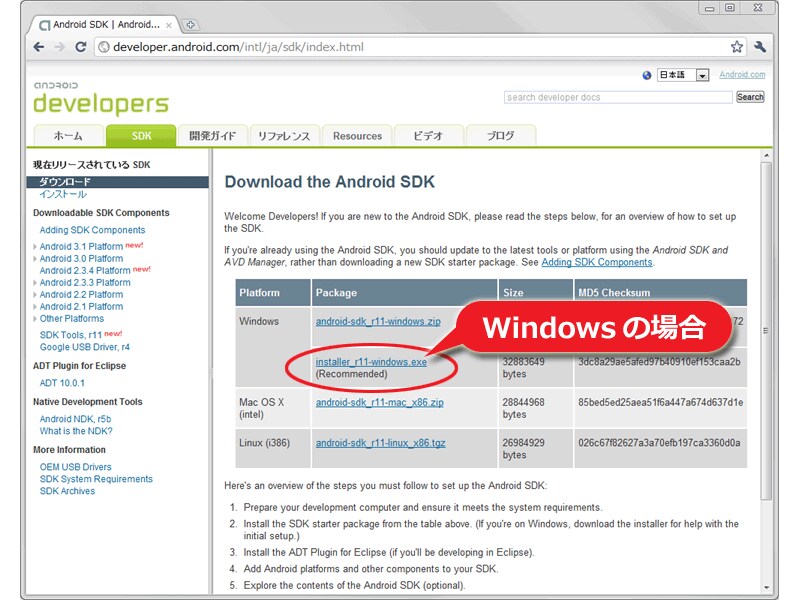Open the Android NDK, r5b link
The height and width of the screenshot is (600, 800).
tap(76, 419)
